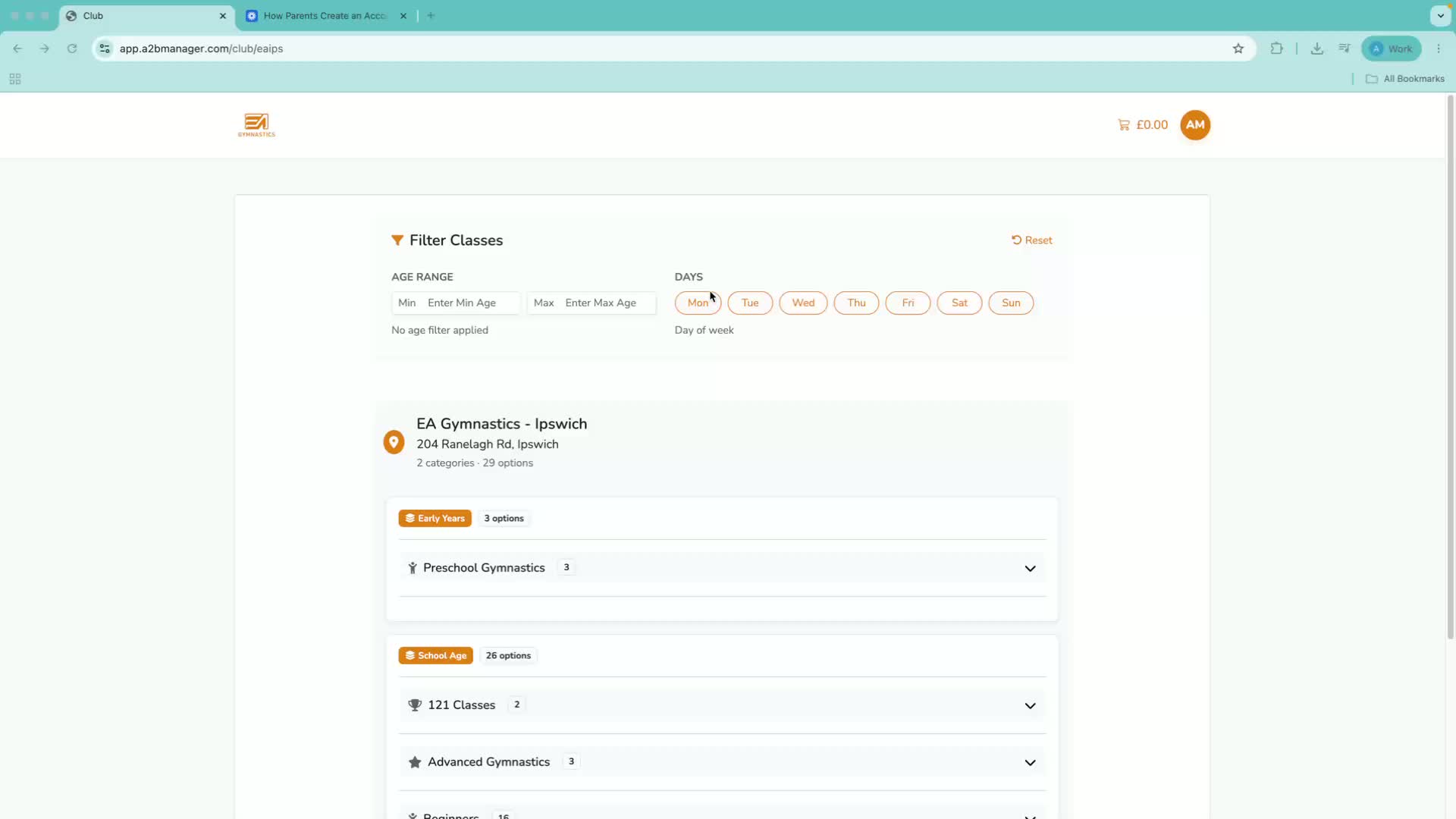The image size is (1456, 819).
Task: Toggle the Wed day filter
Action: pyautogui.click(x=803, y=303)
